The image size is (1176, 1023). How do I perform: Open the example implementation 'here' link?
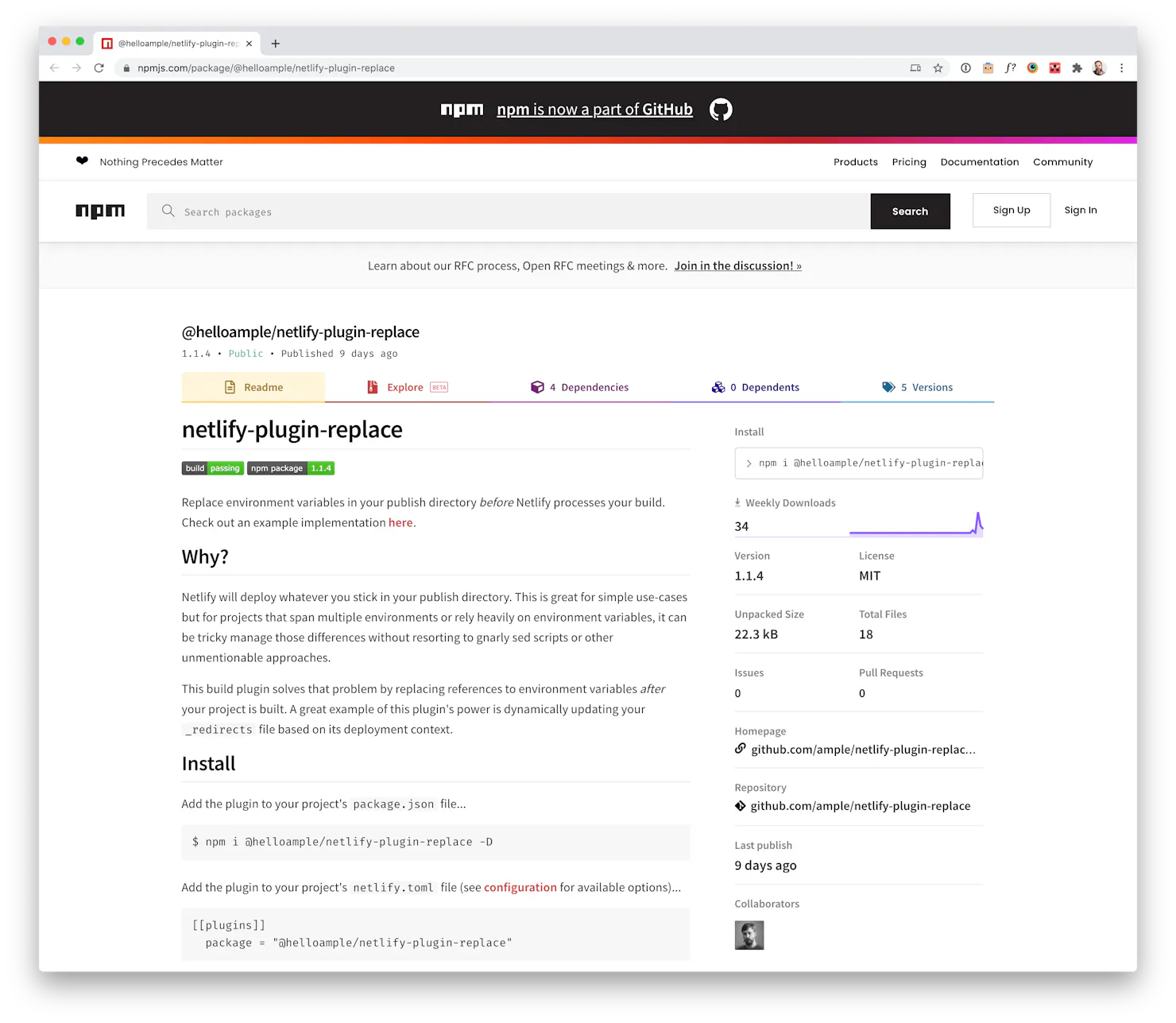click(400, 523)
